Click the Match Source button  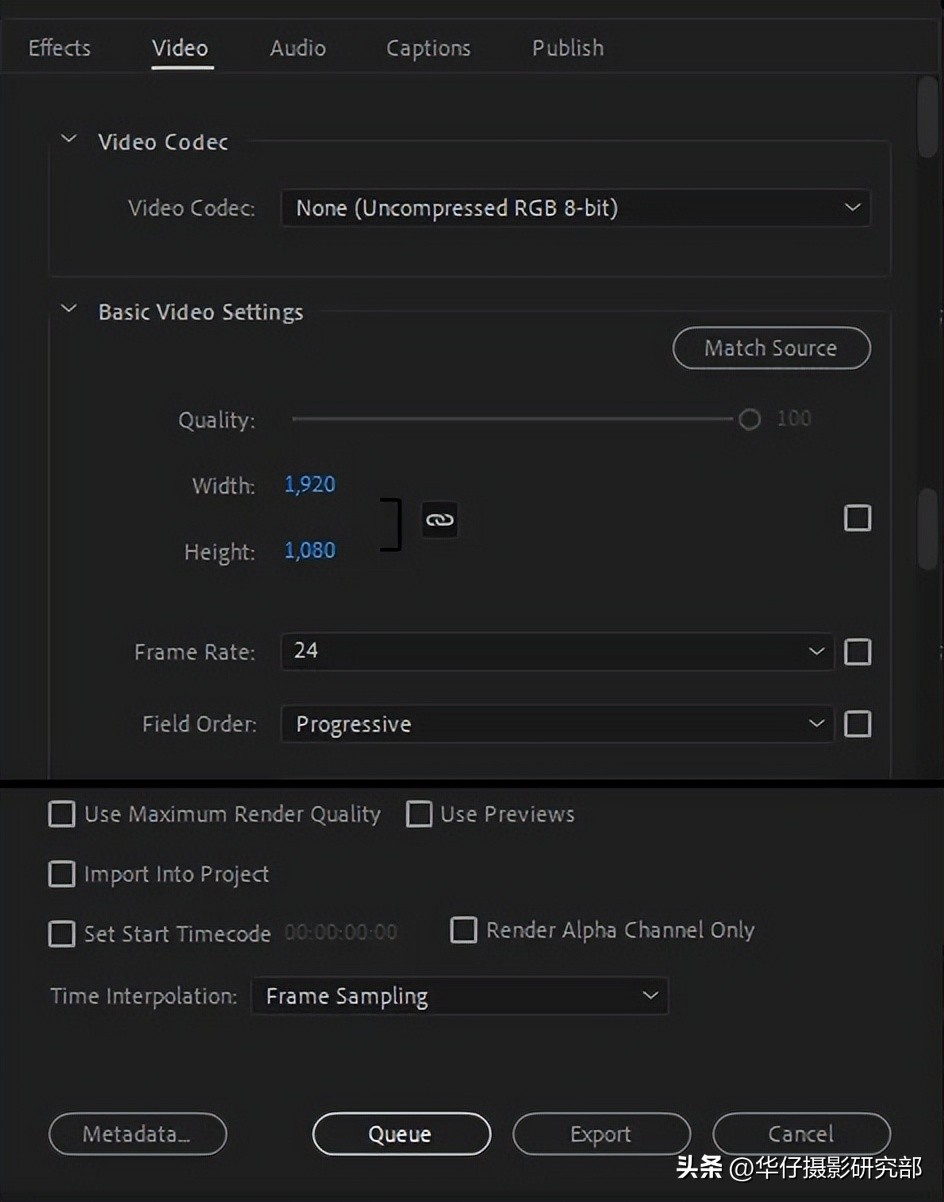click(x=771, y=348)
